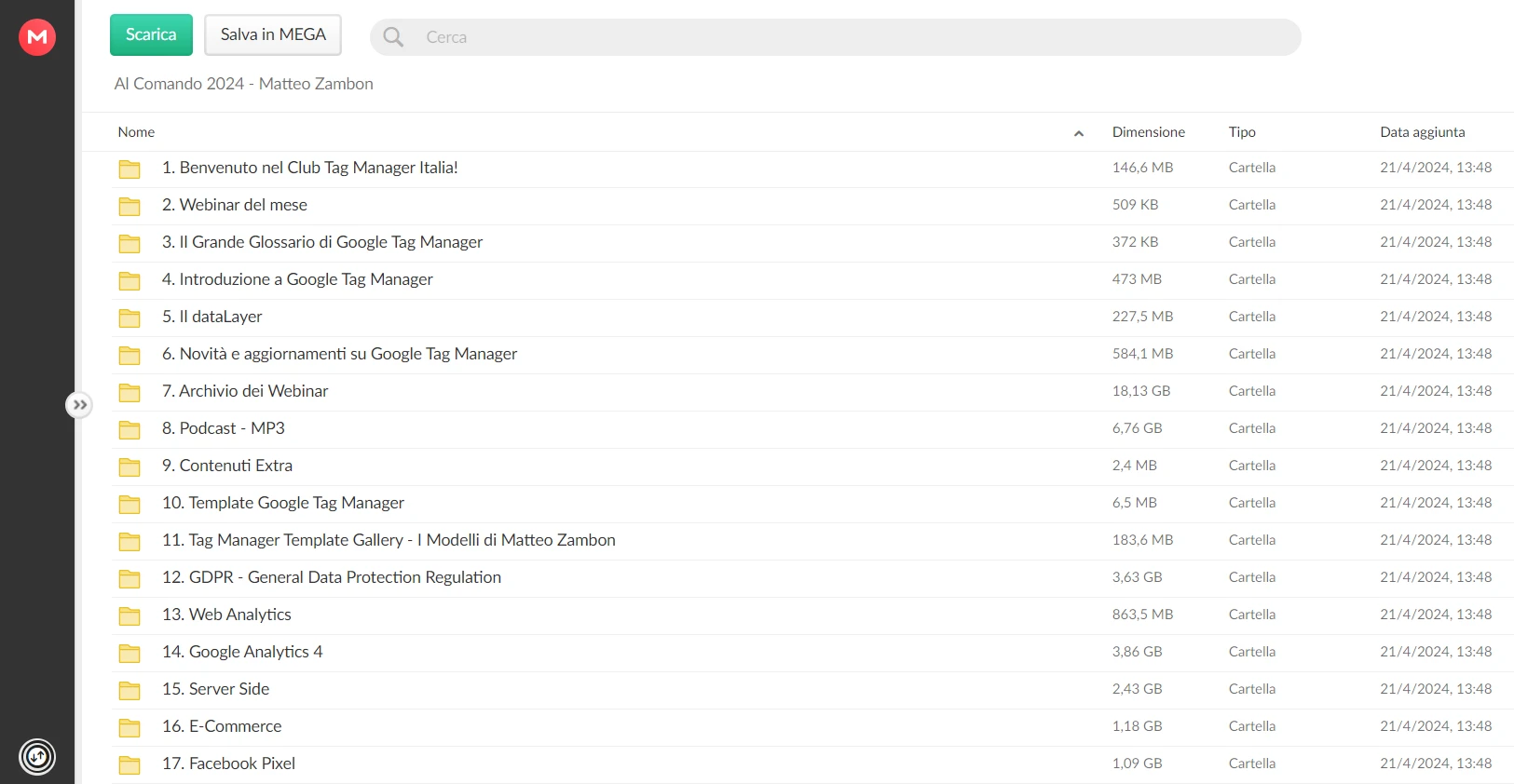
Task: Click folder icon of Benvenuto nel Club row
Action: (130, 169)
